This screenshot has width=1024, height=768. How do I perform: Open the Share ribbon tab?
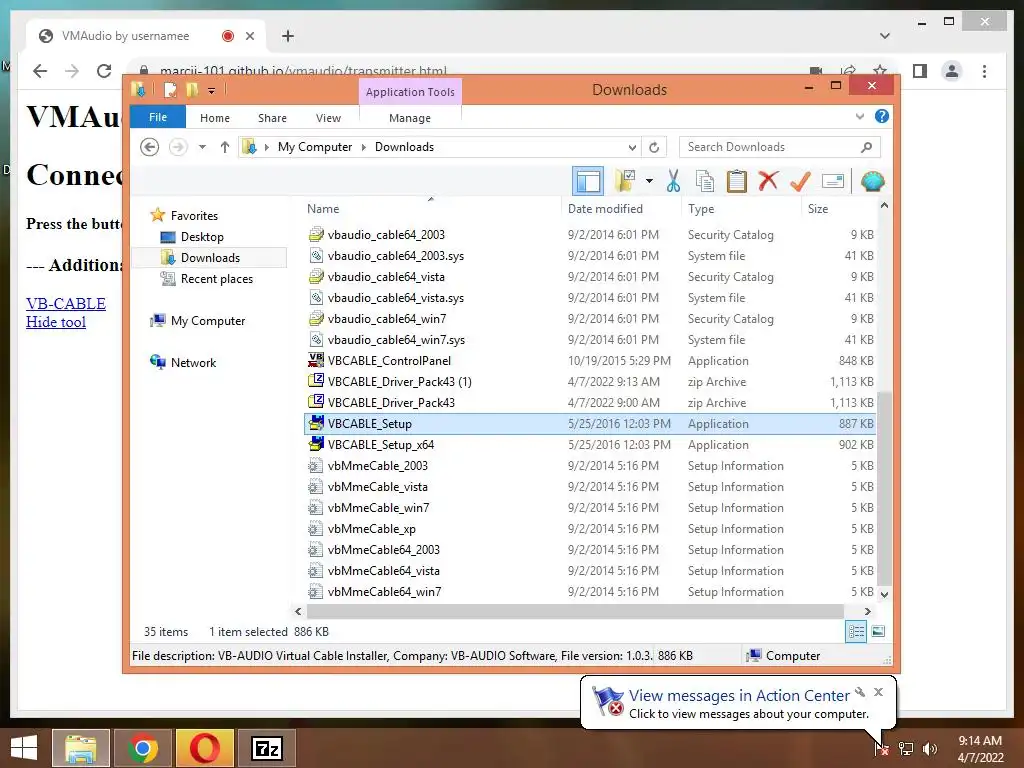(x=272, y=118)
